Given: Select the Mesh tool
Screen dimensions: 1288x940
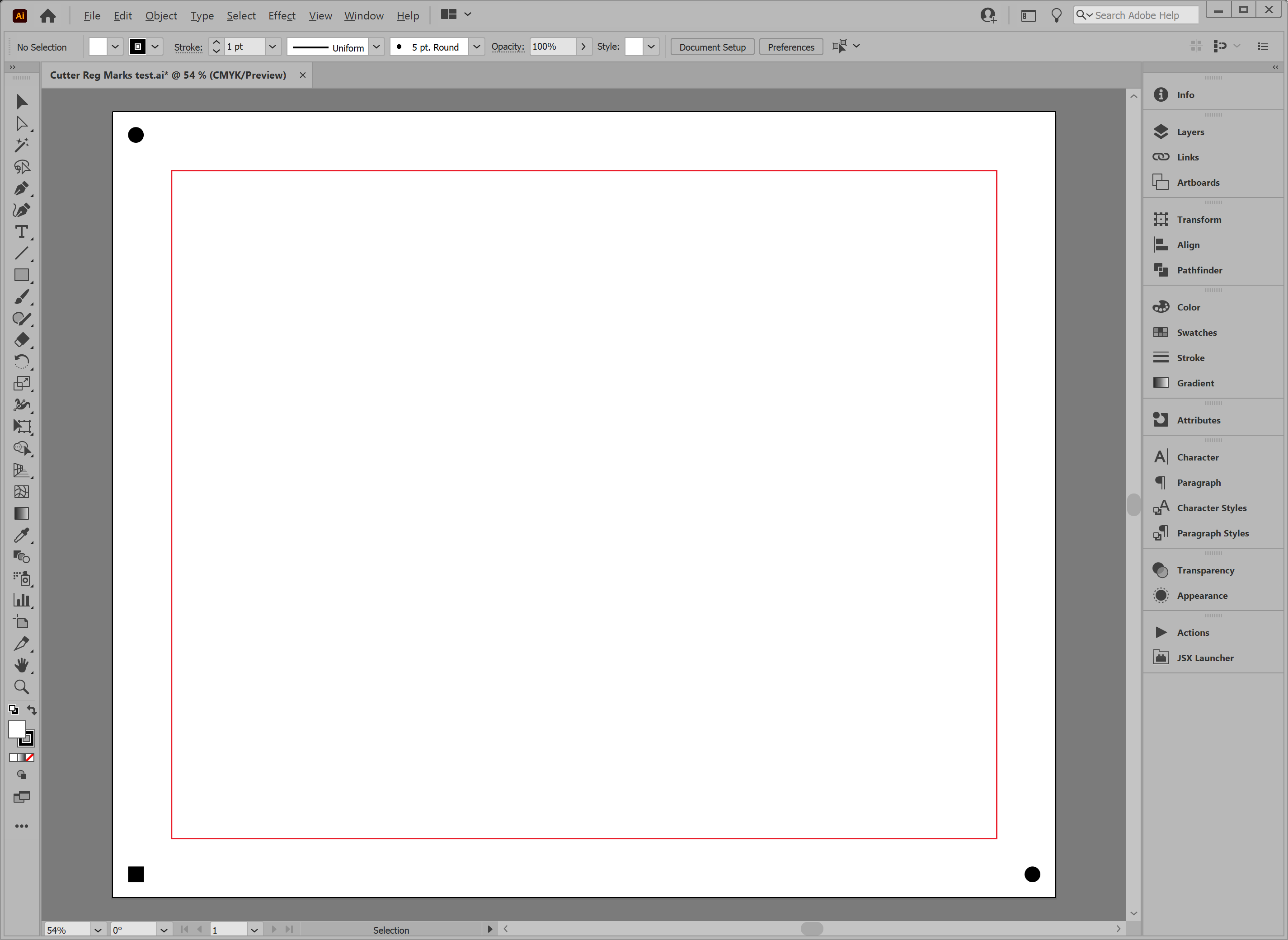Looking at the screenshot, I should coord(22,492).
